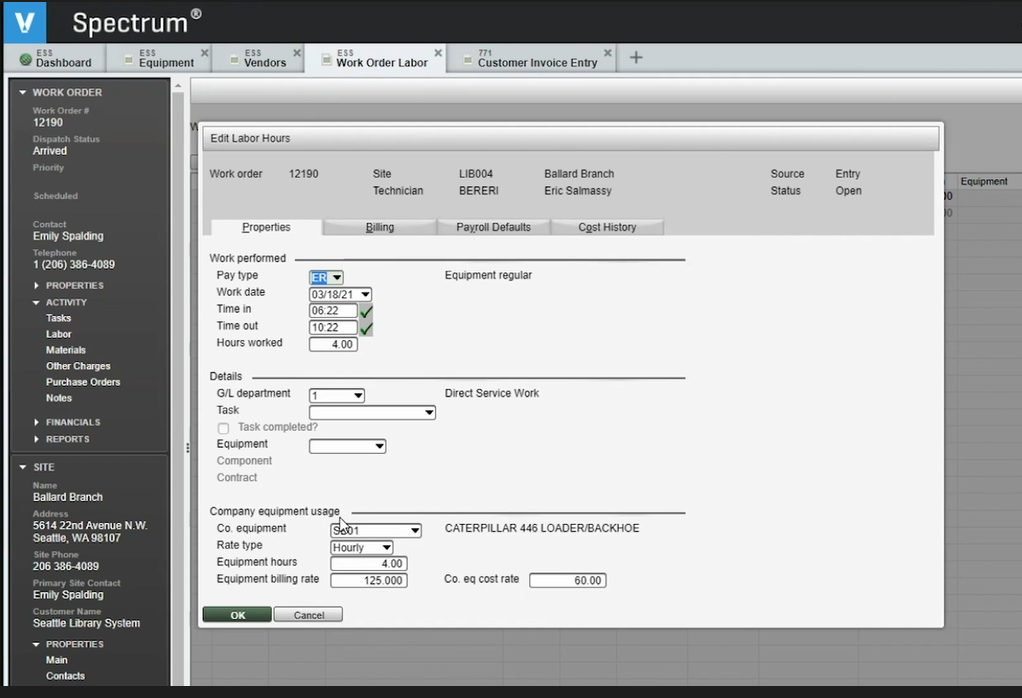Close the Vendors tab
The width and height of the screenshot is (1022, 698).
pos(297,53)
